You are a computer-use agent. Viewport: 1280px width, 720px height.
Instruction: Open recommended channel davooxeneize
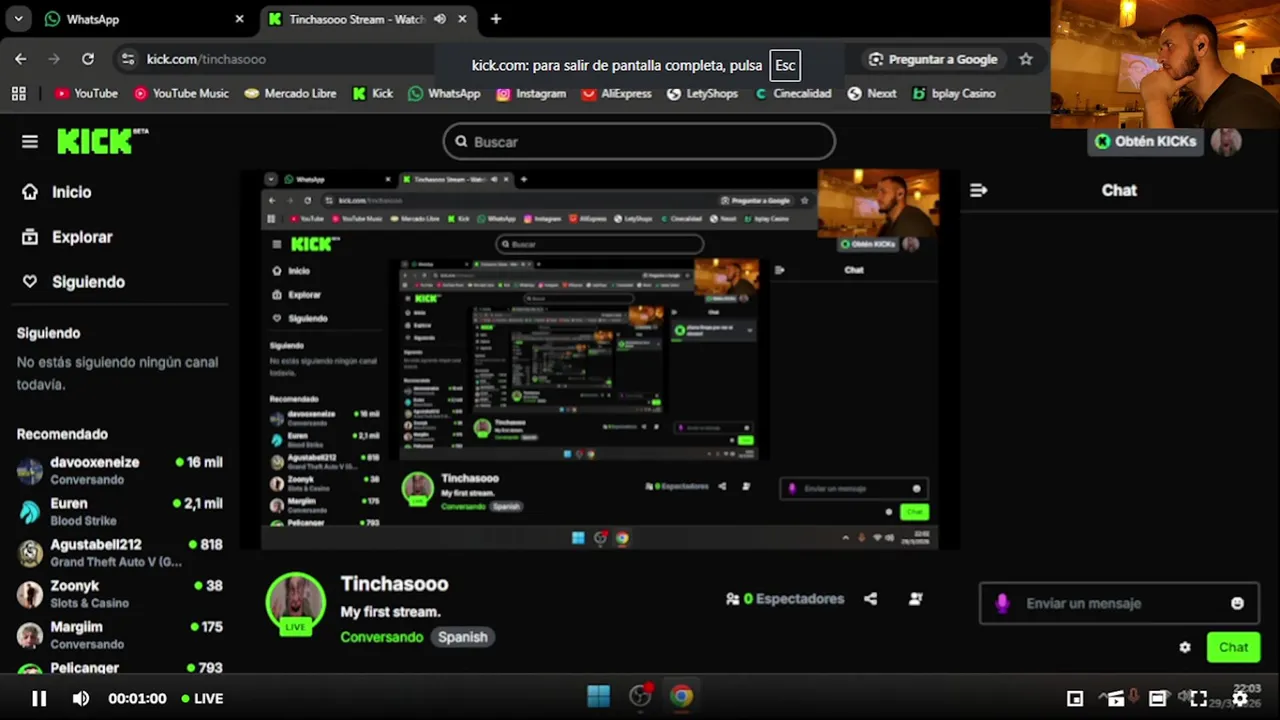(x=120, y=471)
